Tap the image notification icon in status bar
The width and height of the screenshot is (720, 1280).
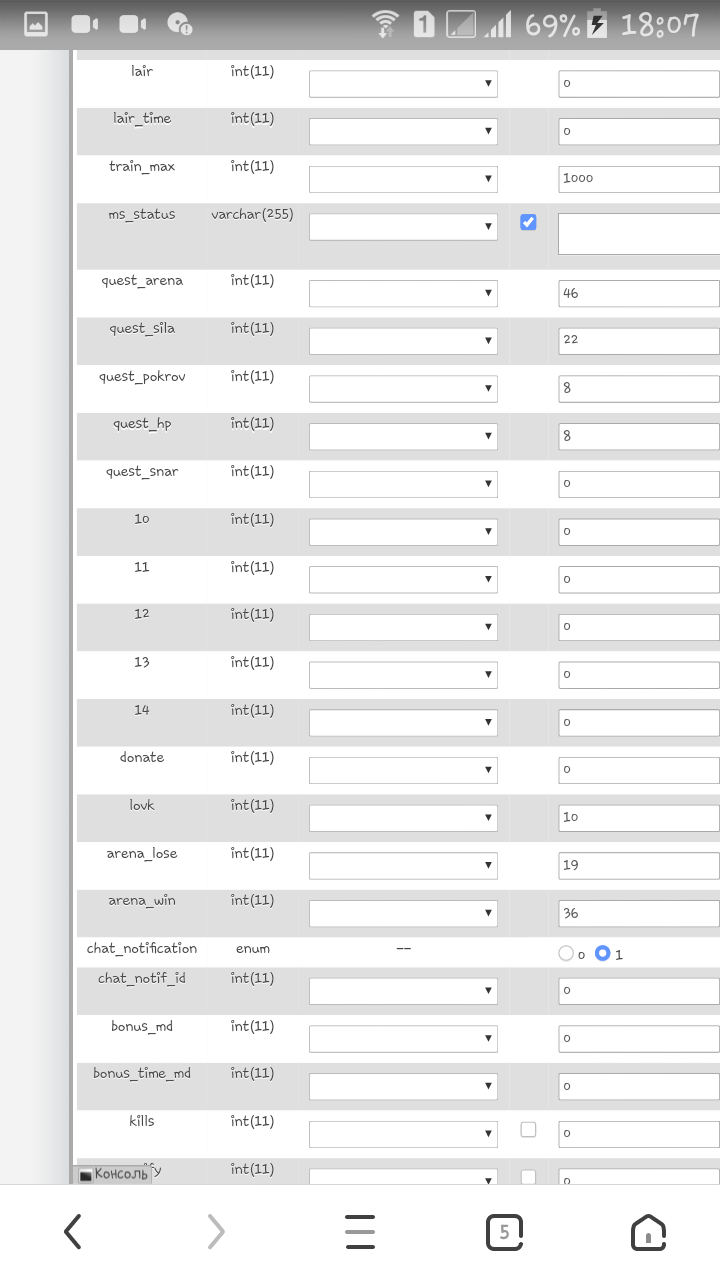(36, 24)
